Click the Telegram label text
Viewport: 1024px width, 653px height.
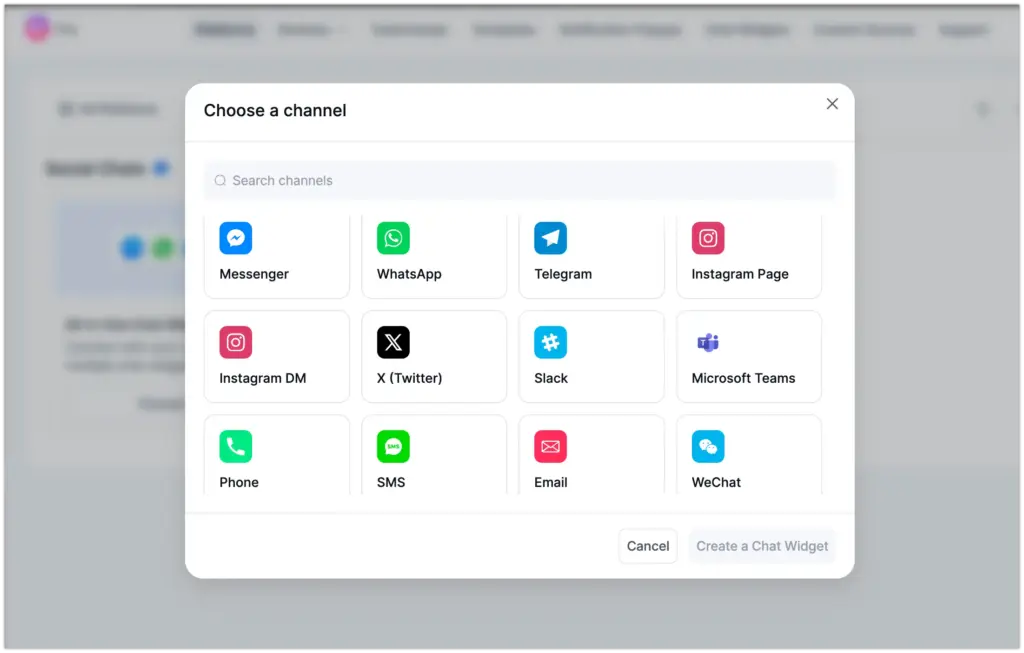click(563, 274)
